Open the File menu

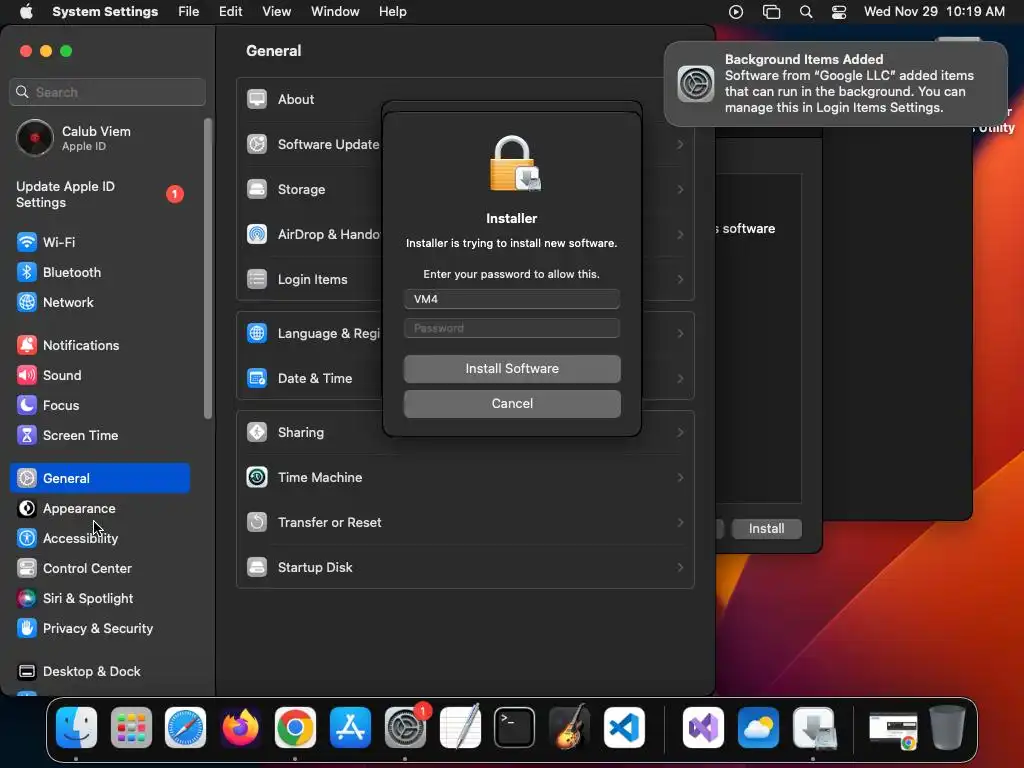[x=189, y=12]
